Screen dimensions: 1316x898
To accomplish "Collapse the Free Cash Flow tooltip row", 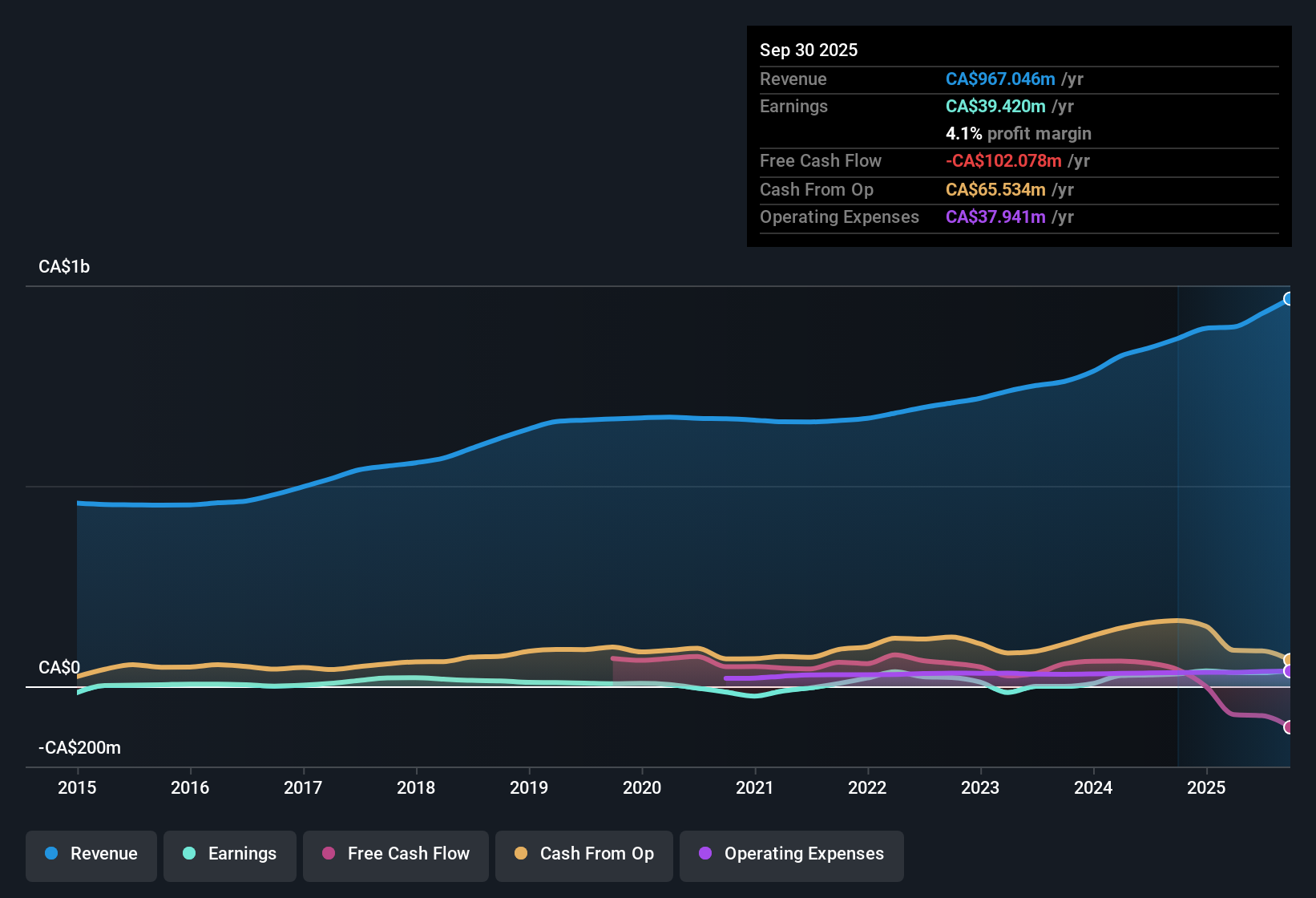I will click(821, 161).
